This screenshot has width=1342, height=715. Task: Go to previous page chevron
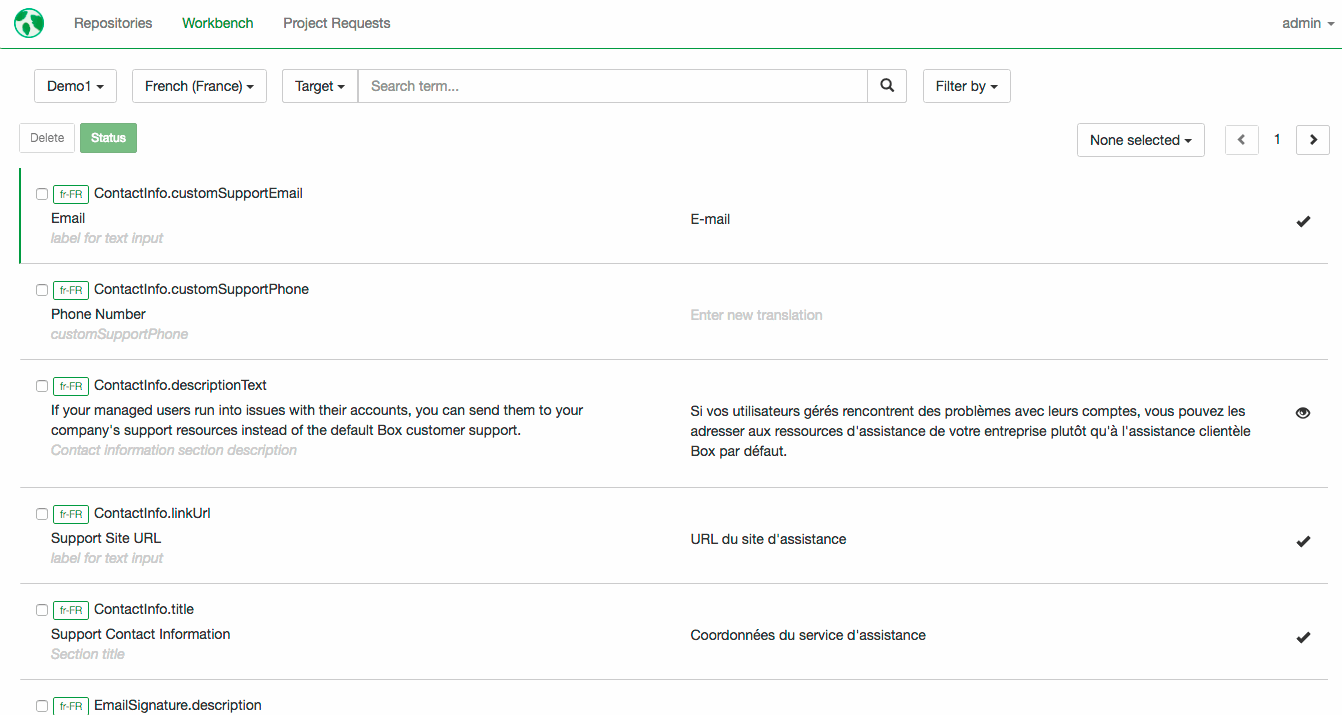1242,140
